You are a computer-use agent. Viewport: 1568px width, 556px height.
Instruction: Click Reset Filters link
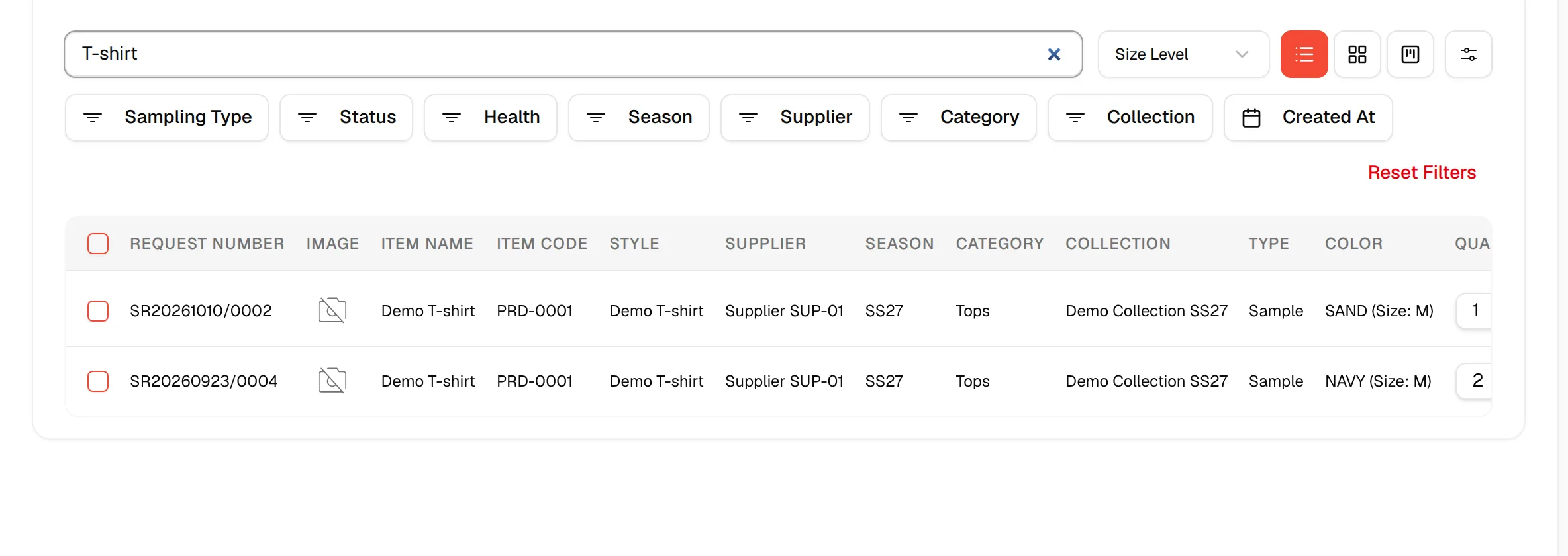tap(1422, 173)
